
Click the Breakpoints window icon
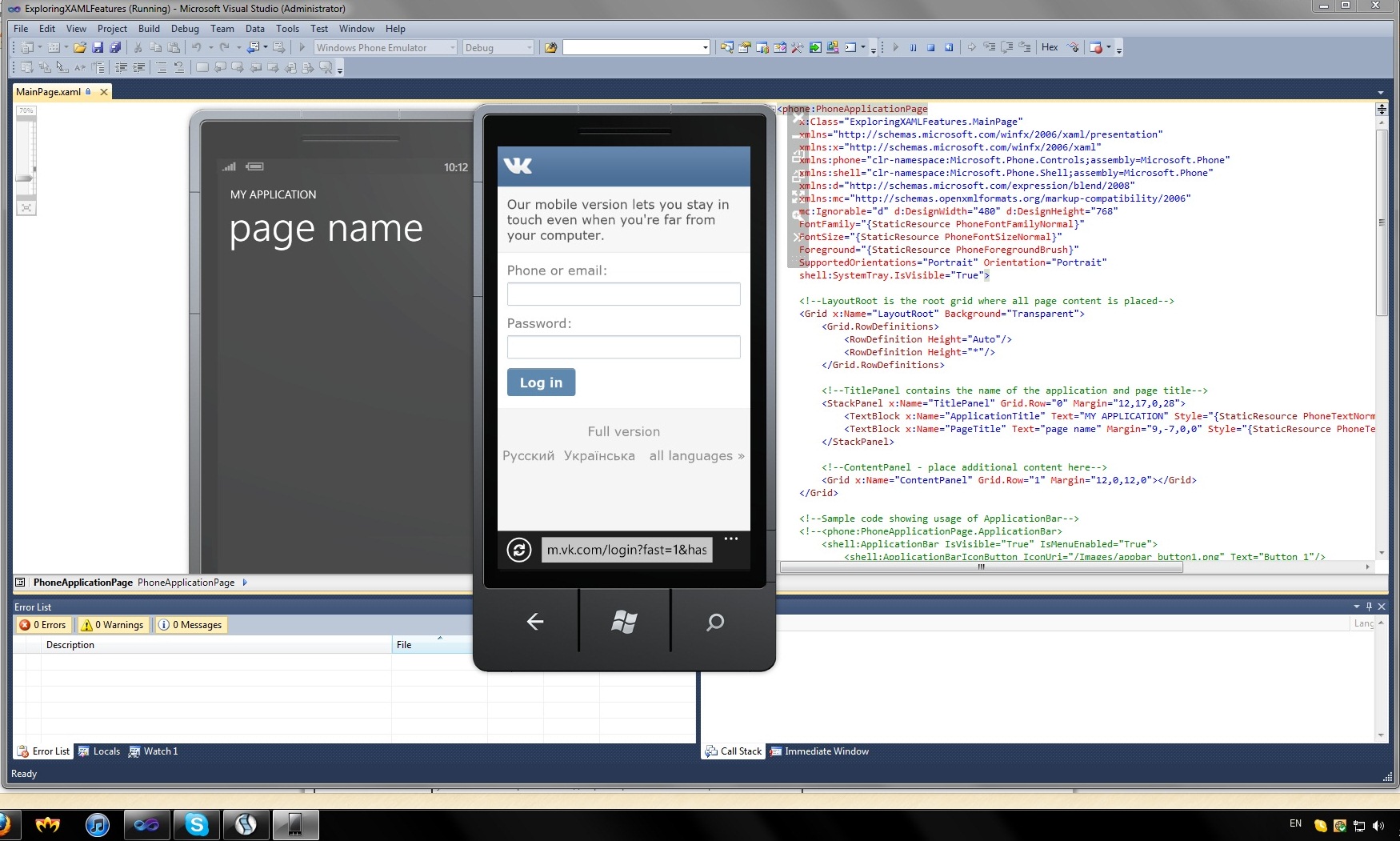tap(1096, 48)
